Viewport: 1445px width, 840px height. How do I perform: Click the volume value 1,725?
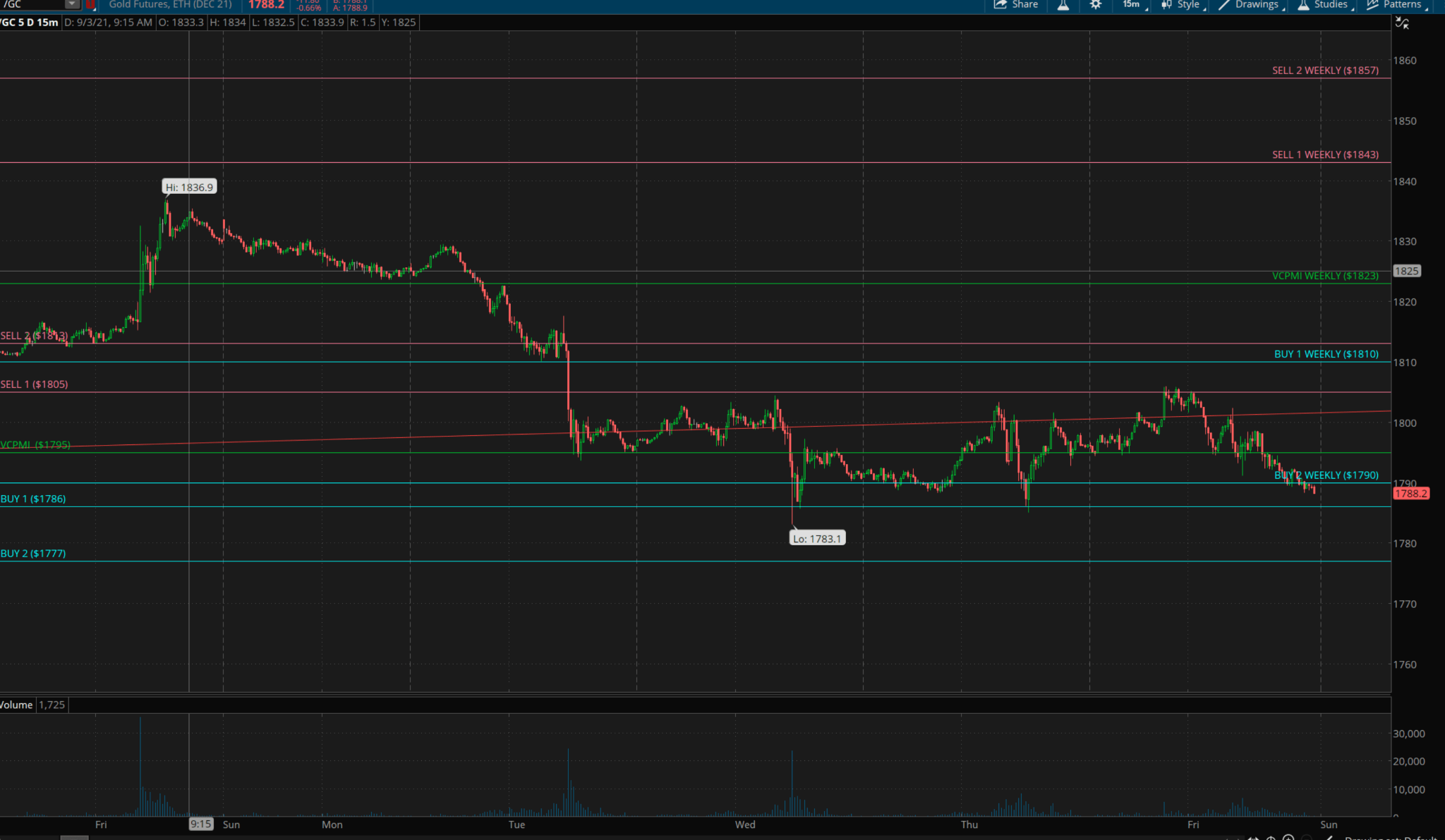(52, 705)
